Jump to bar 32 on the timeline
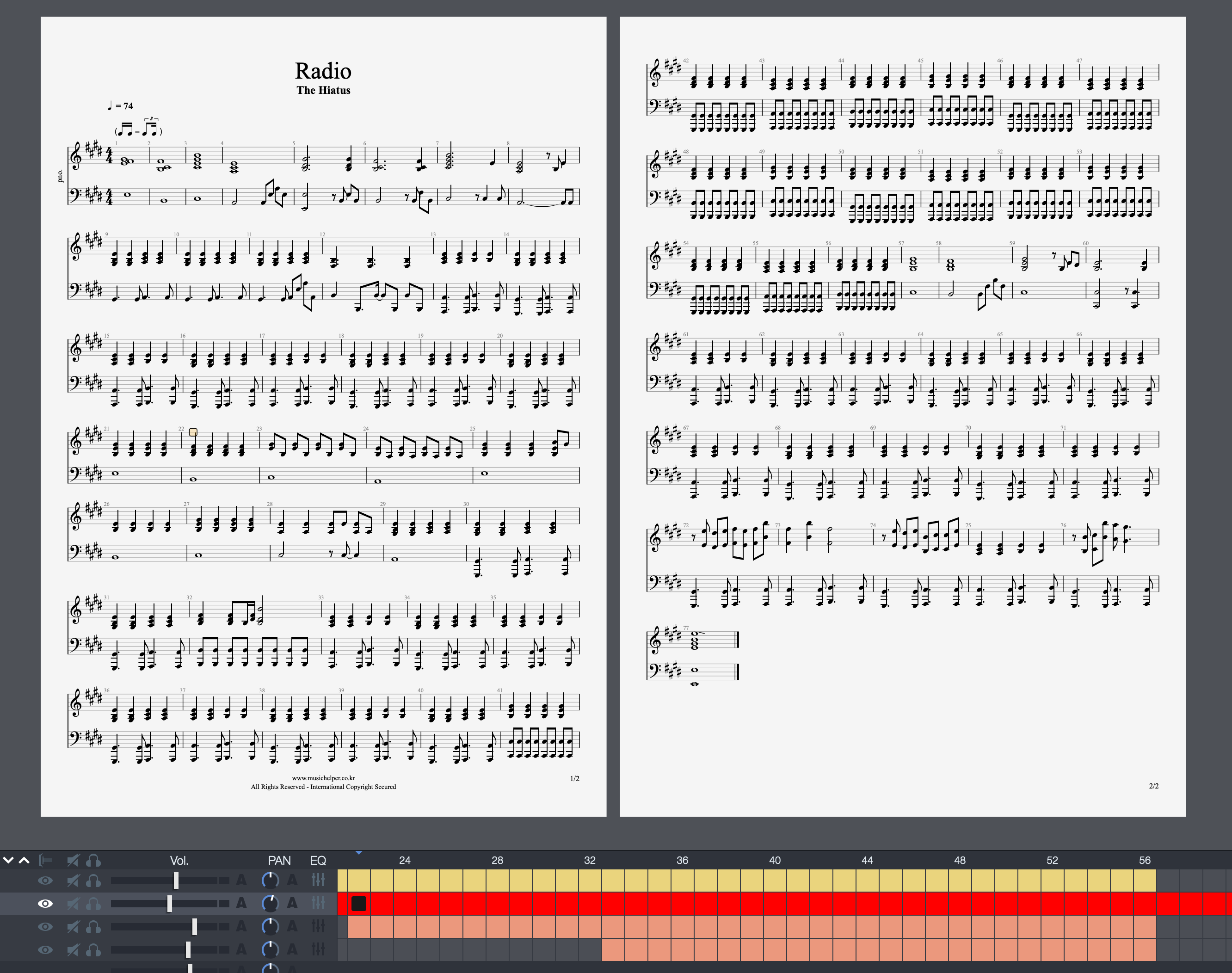This screenshot has width=1232, height=973. click(590, 860)
